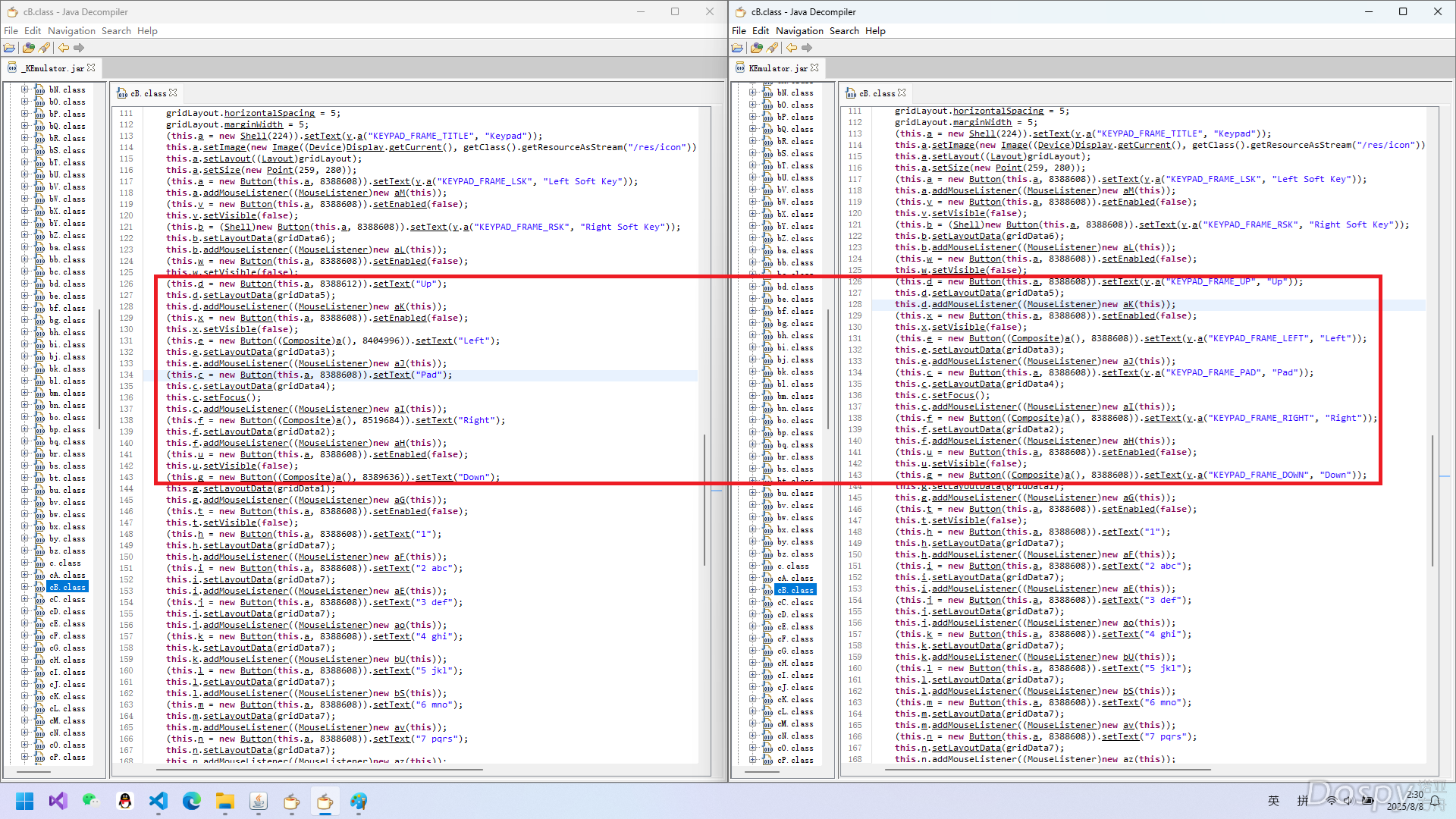Viewport: 1456px width, 819px height.
Task: Expand cB.class node in right tree
Action: 752,590
